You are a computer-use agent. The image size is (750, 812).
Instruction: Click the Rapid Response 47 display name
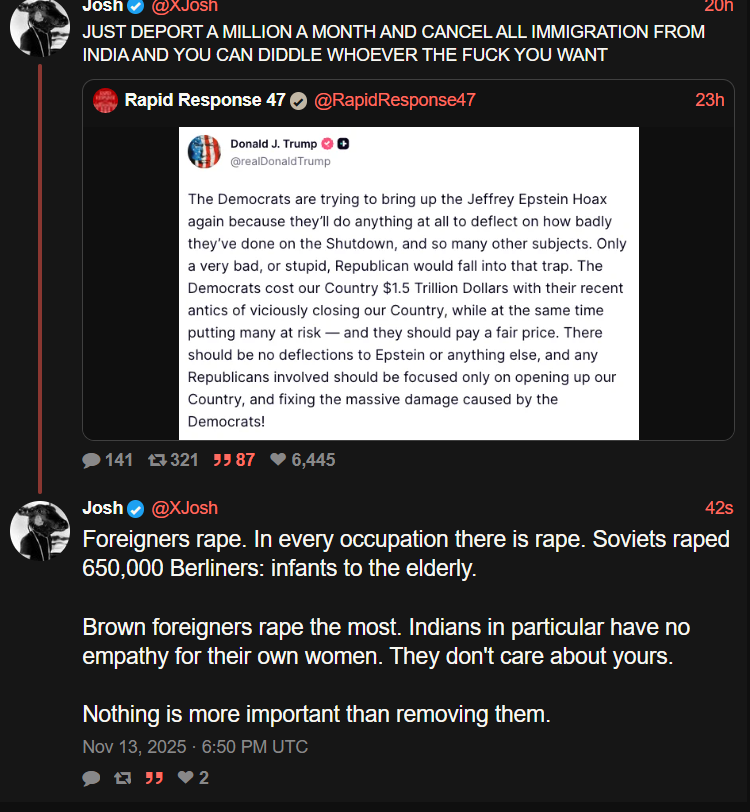(205, 100)
